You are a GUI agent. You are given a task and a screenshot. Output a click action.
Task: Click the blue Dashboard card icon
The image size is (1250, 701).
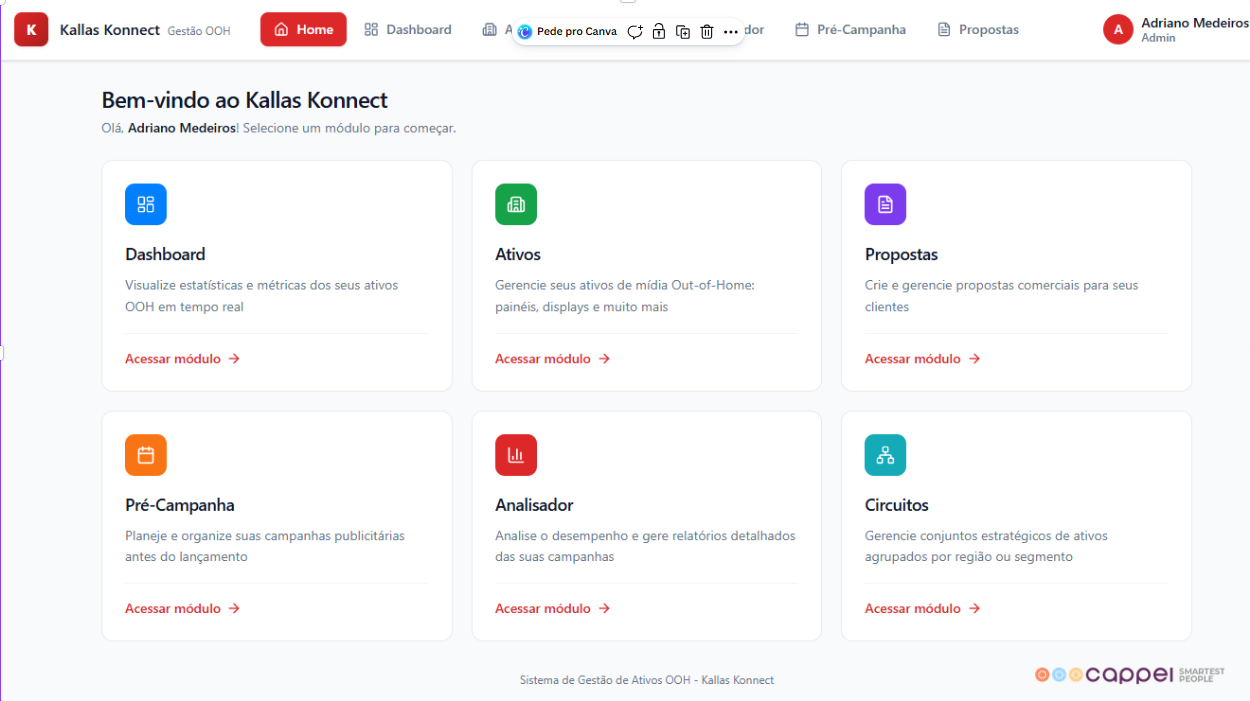click(146, 204)
